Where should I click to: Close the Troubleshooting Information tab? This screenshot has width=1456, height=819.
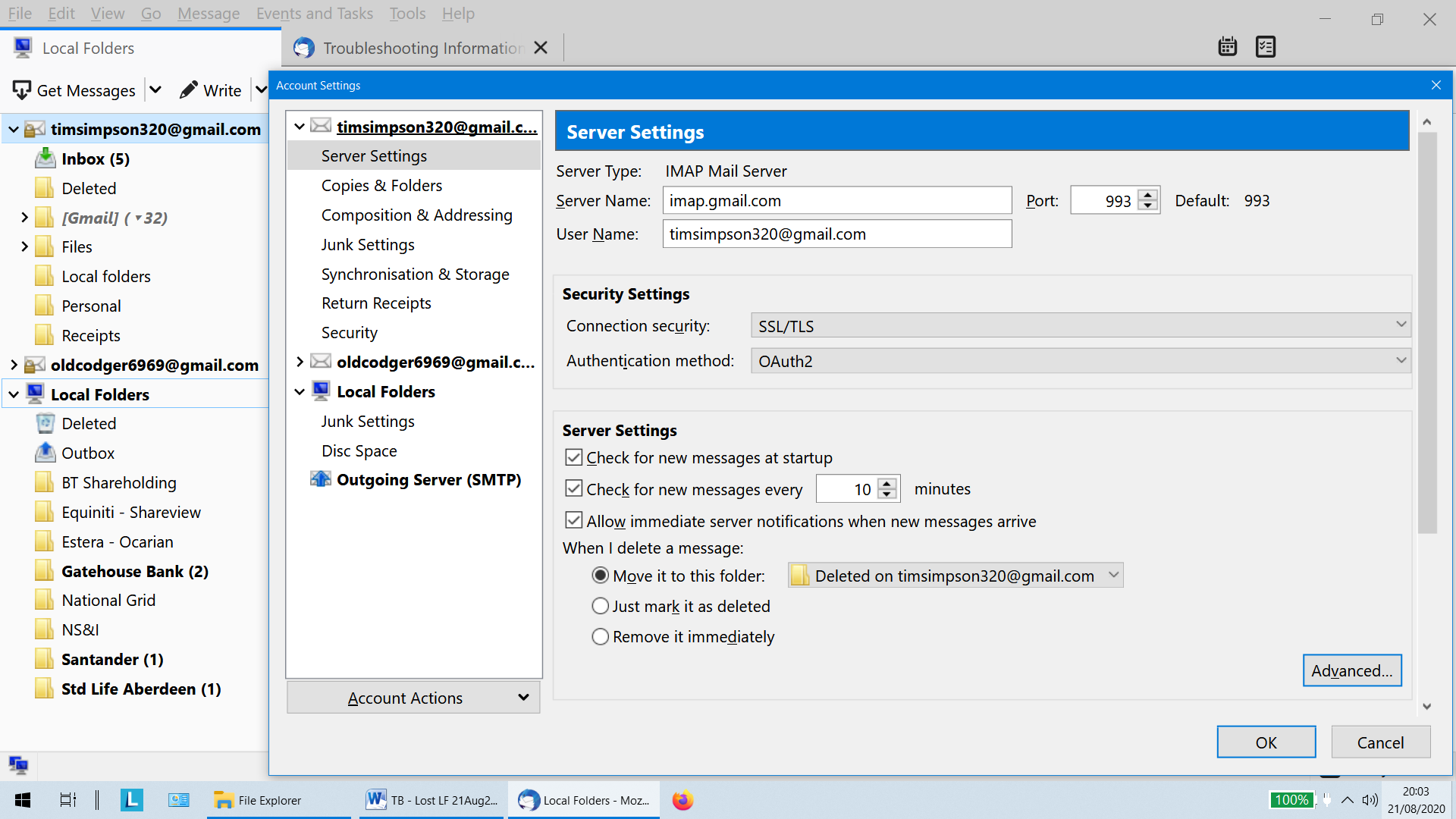541,48
